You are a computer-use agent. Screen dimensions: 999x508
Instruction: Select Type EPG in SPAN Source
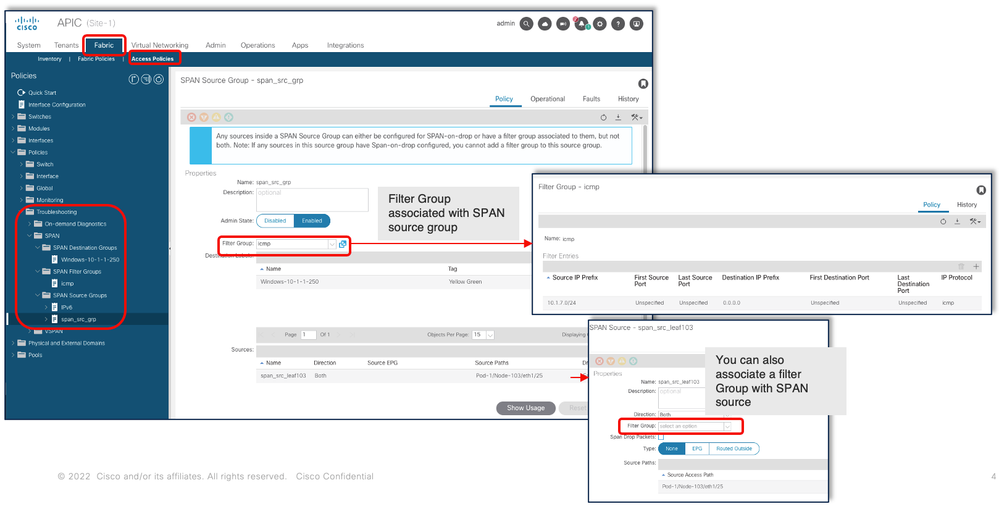point(697,449)
